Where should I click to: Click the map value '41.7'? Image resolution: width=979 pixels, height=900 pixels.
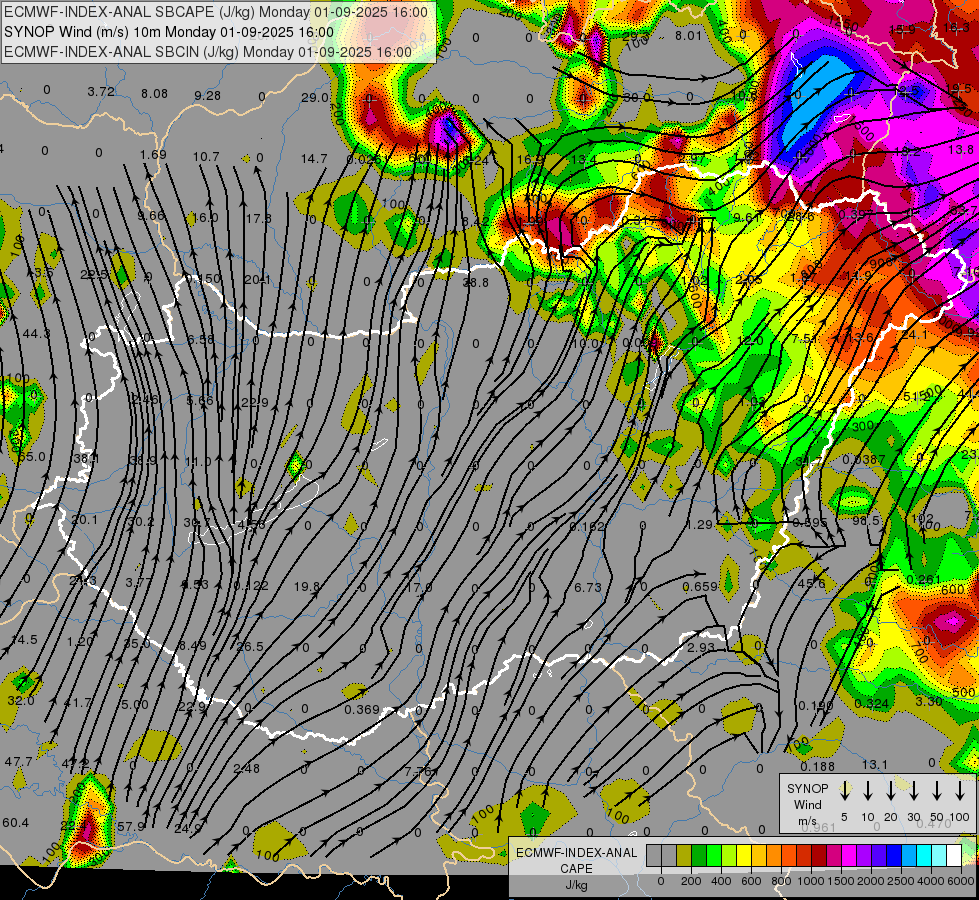coord(78,703)
